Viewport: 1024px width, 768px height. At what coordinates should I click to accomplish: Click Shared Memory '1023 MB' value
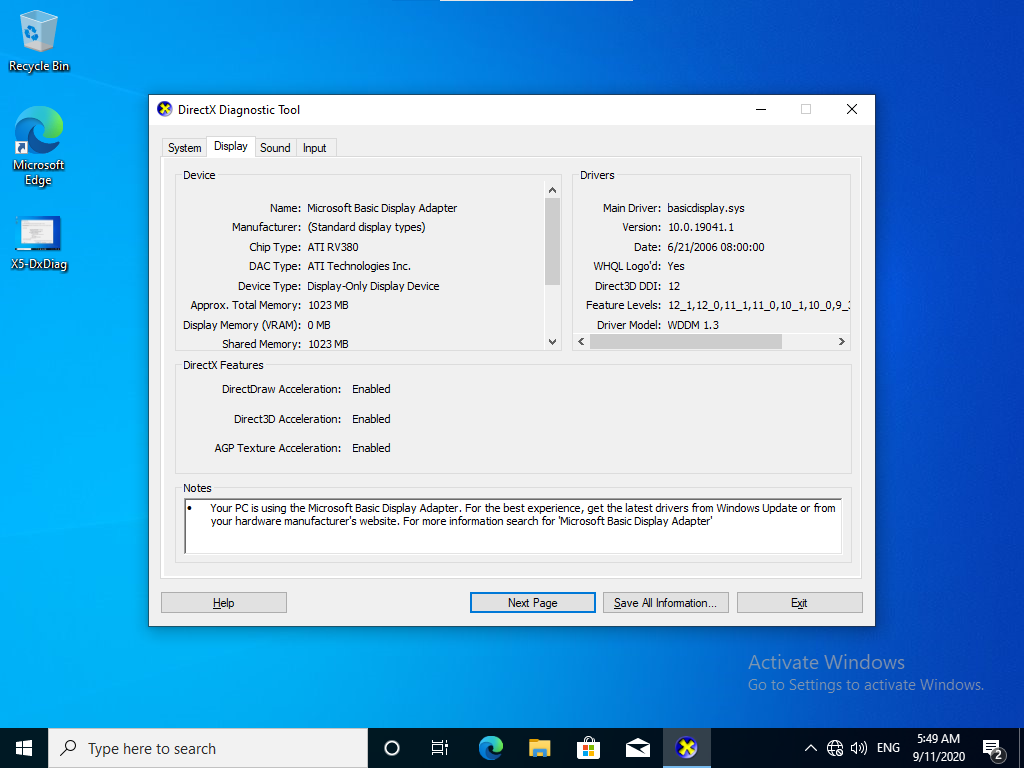pyautogui.click(x=328, y=344)
